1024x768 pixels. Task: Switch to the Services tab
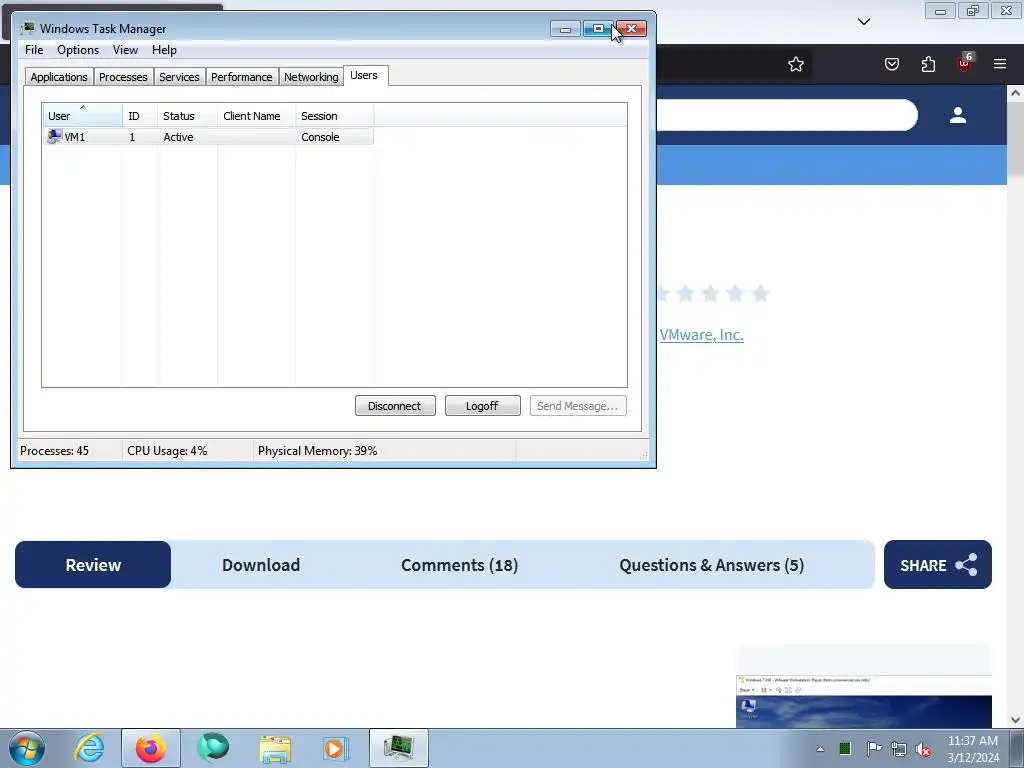coord(179,76)
